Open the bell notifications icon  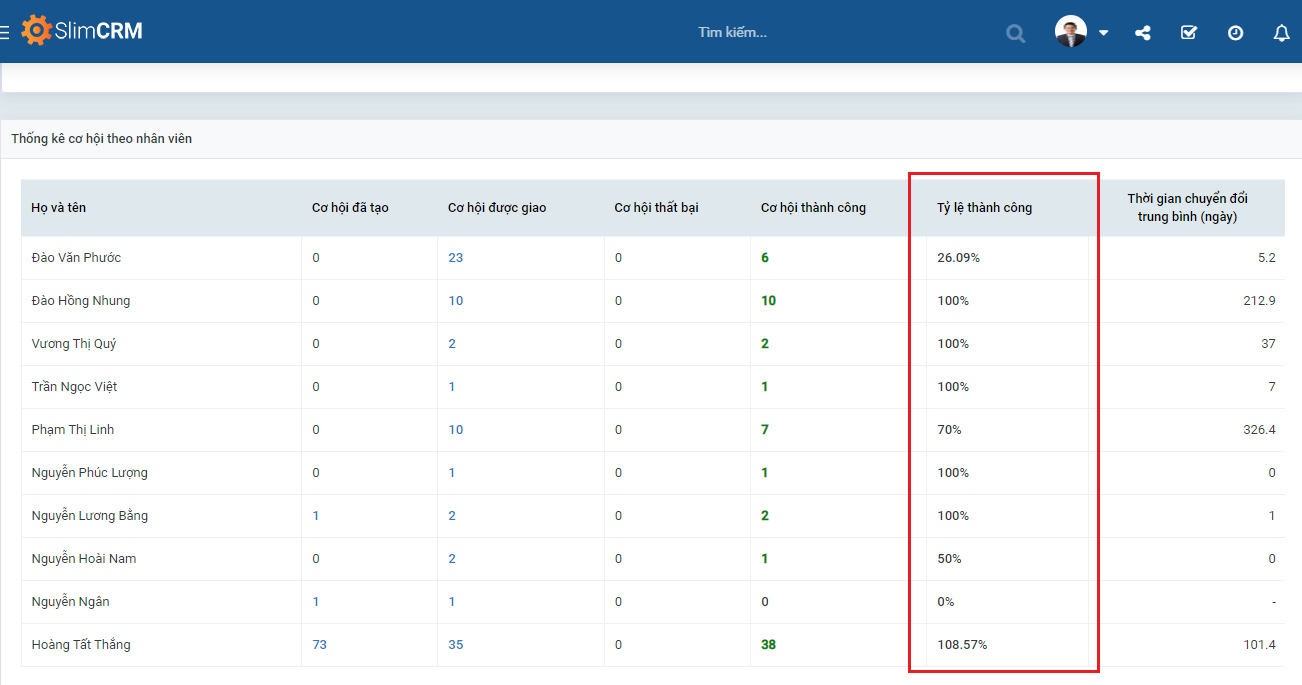pyautogui.click(x=1282, y=33)
